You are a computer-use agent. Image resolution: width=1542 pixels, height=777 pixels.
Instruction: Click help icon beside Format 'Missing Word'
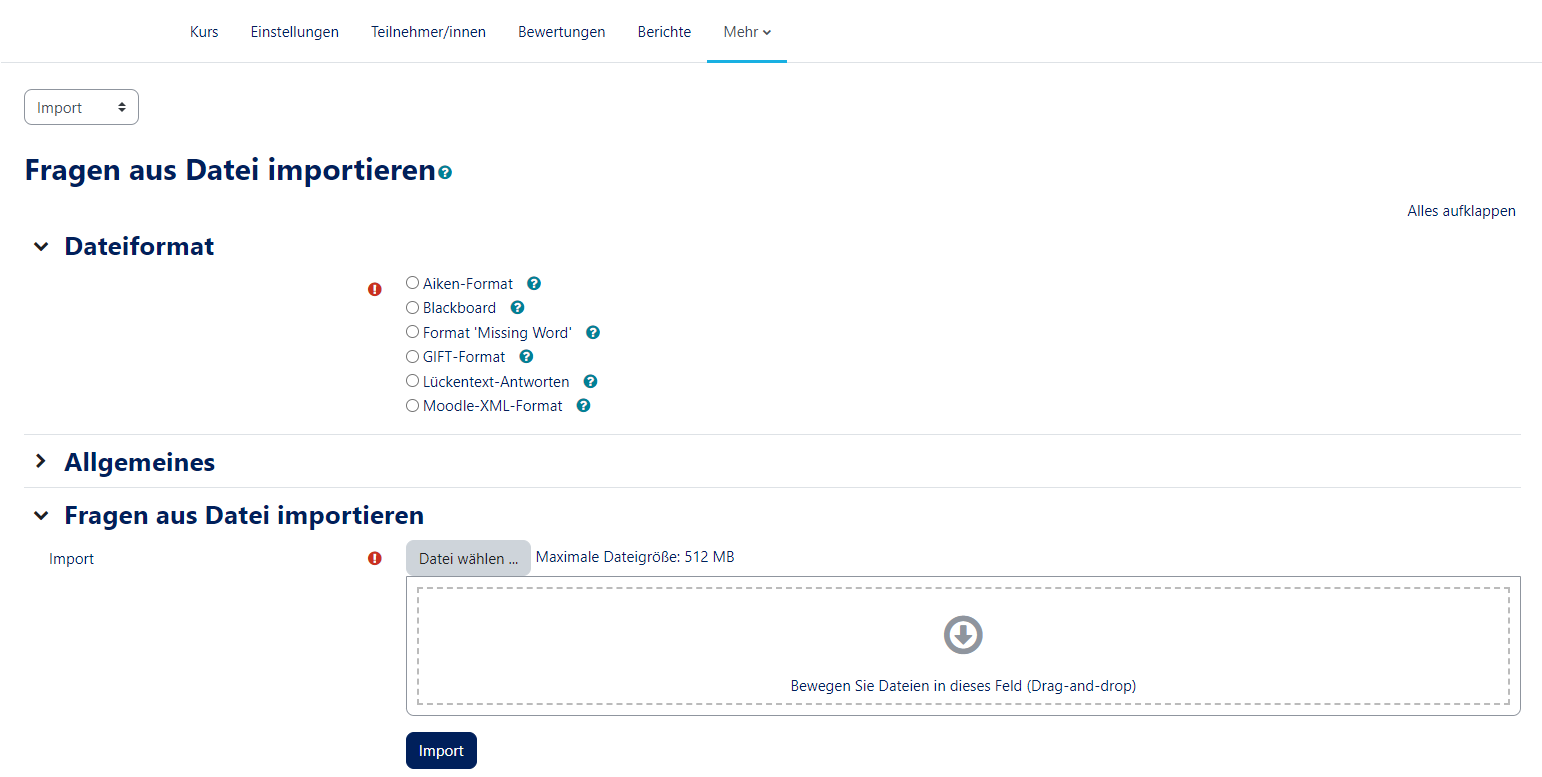pos(593,333)
